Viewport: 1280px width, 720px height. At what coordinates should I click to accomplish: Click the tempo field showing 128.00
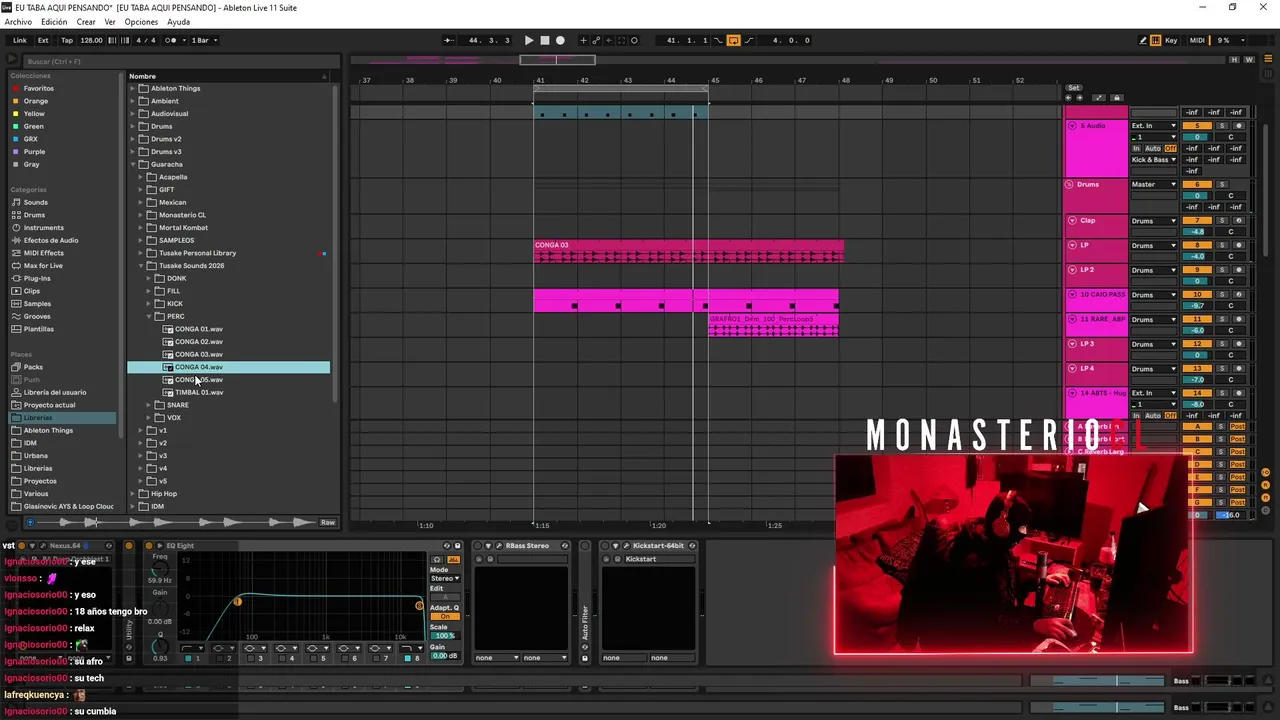tap(91, 40)
